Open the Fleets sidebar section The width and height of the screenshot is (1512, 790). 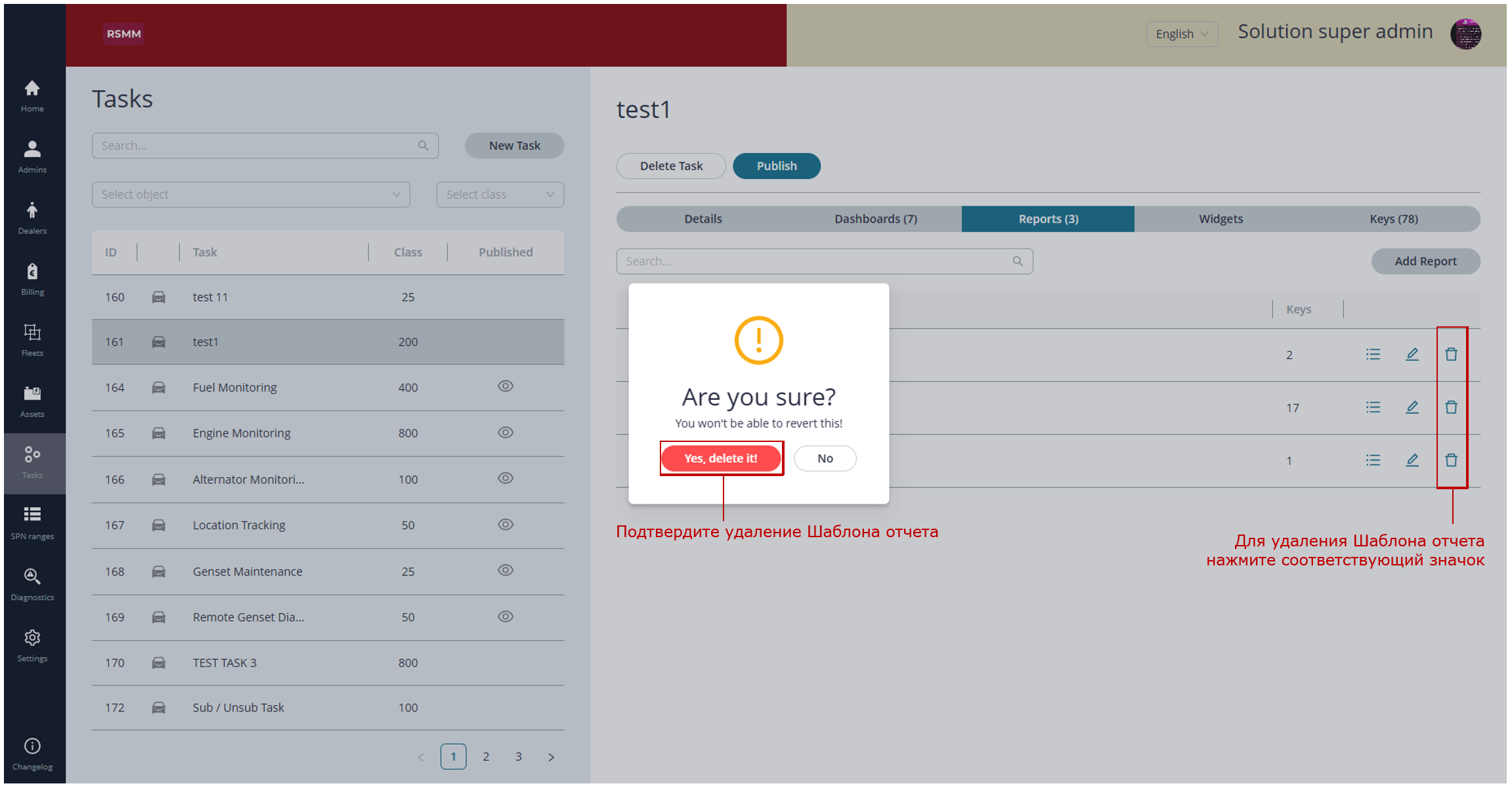tap(32, 340)
